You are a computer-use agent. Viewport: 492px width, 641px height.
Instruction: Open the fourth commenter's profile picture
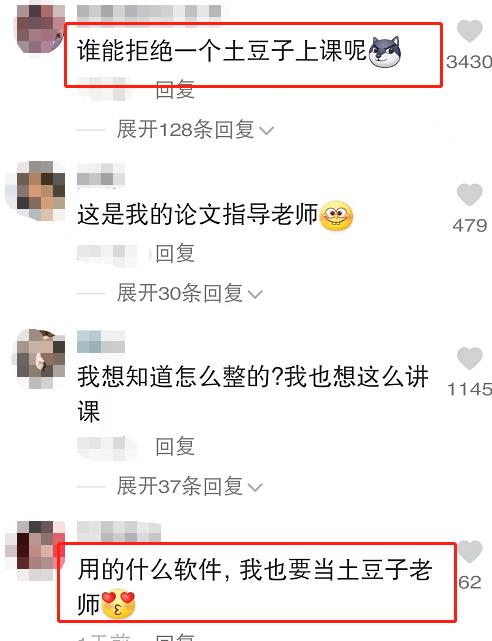pyautogui.click(x=39, y=550)
